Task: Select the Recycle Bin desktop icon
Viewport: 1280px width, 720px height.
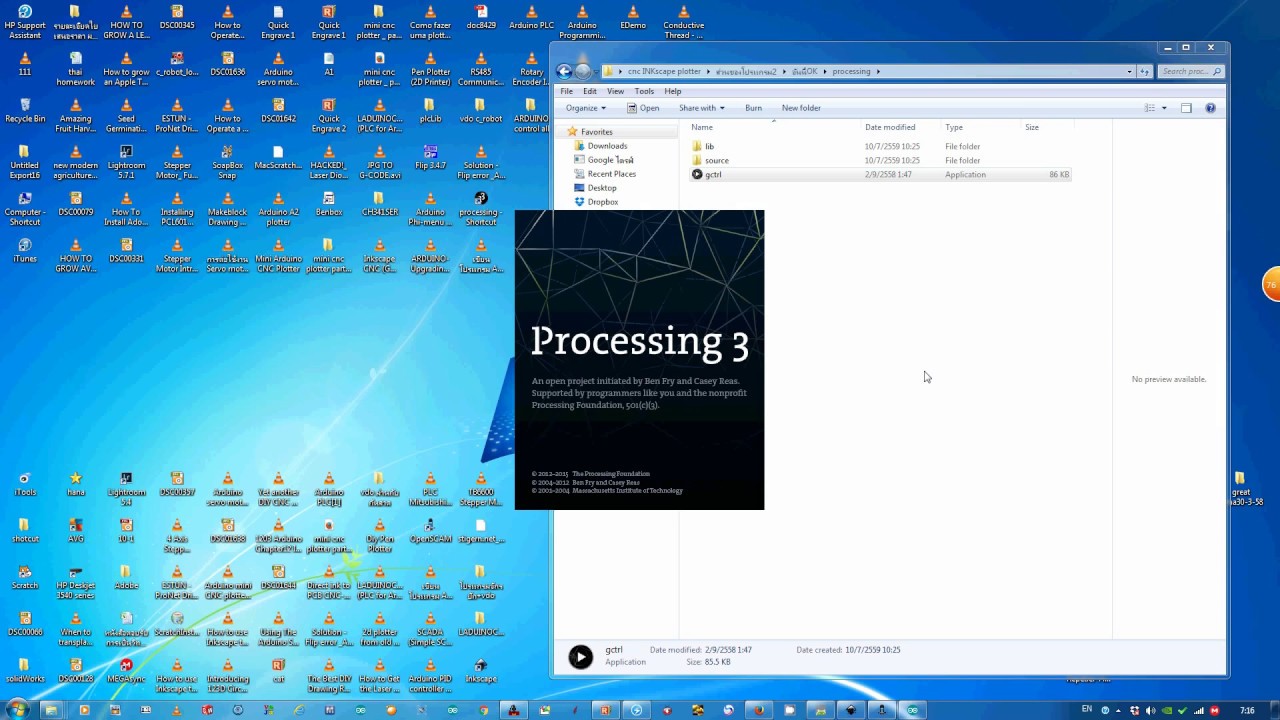Action: click(x=25, y=110)
